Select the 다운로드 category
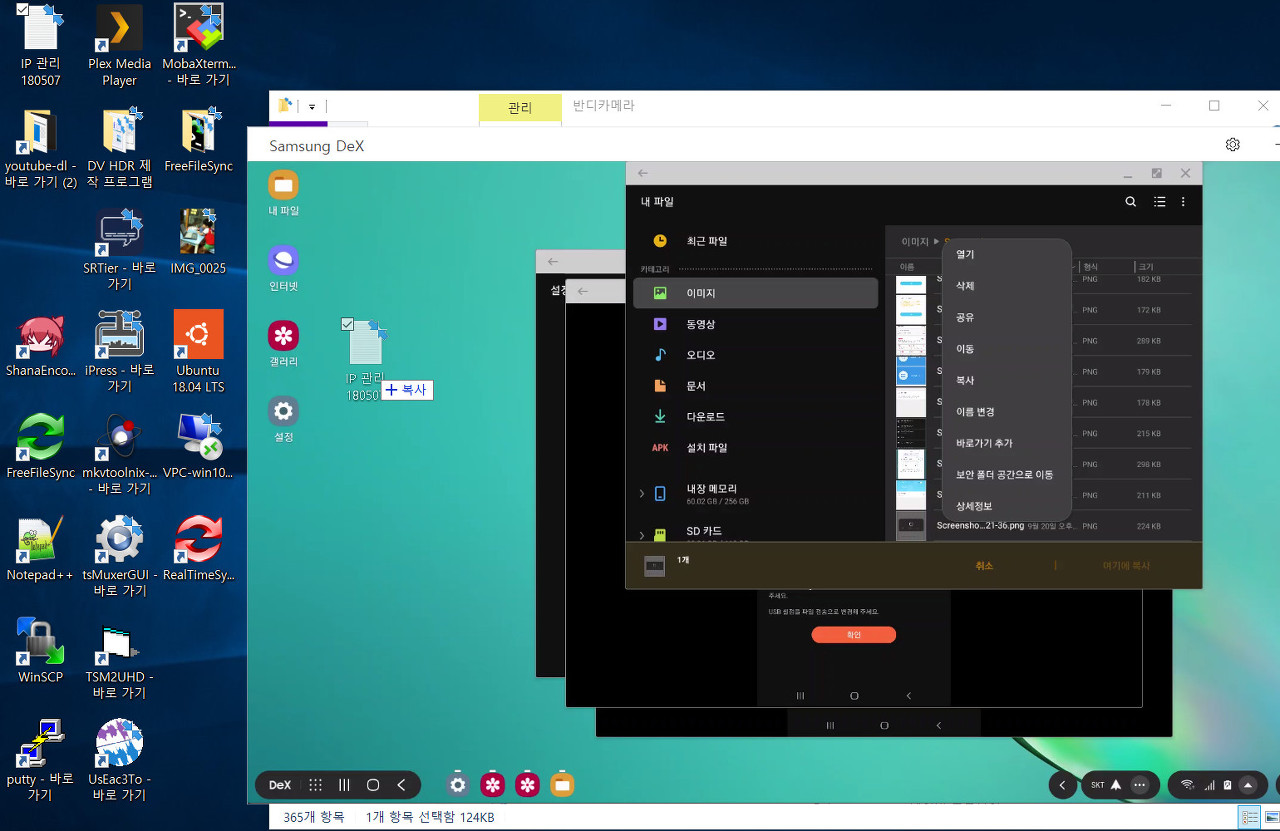Viewport: 1280px width, 831px height. coord(755,417)
